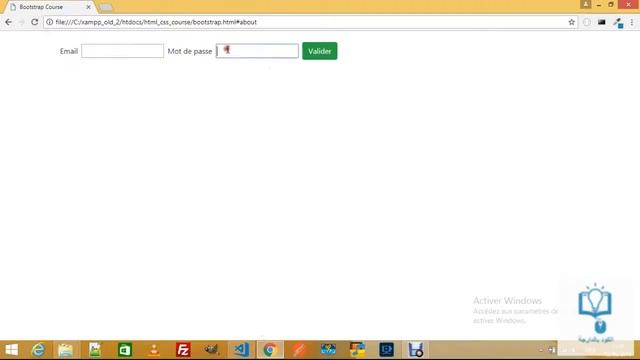Restore down the Chrome window
Viewport: 640px width, 360px height.
coord(611,4)
